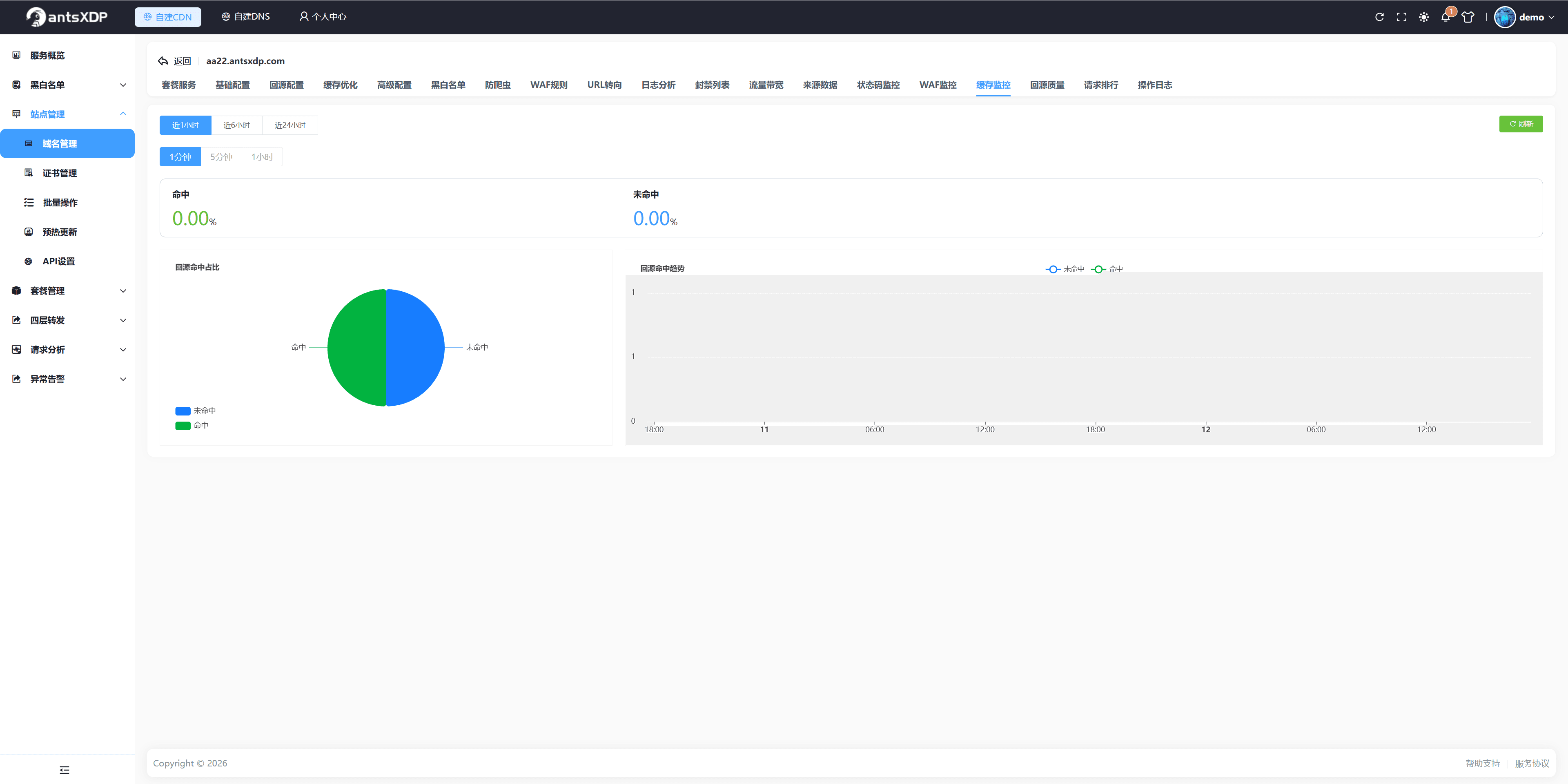Open the 个人中心 top link
Image resolution: width=1568 pixels, height=784 pixels.
tap(323, 16)
